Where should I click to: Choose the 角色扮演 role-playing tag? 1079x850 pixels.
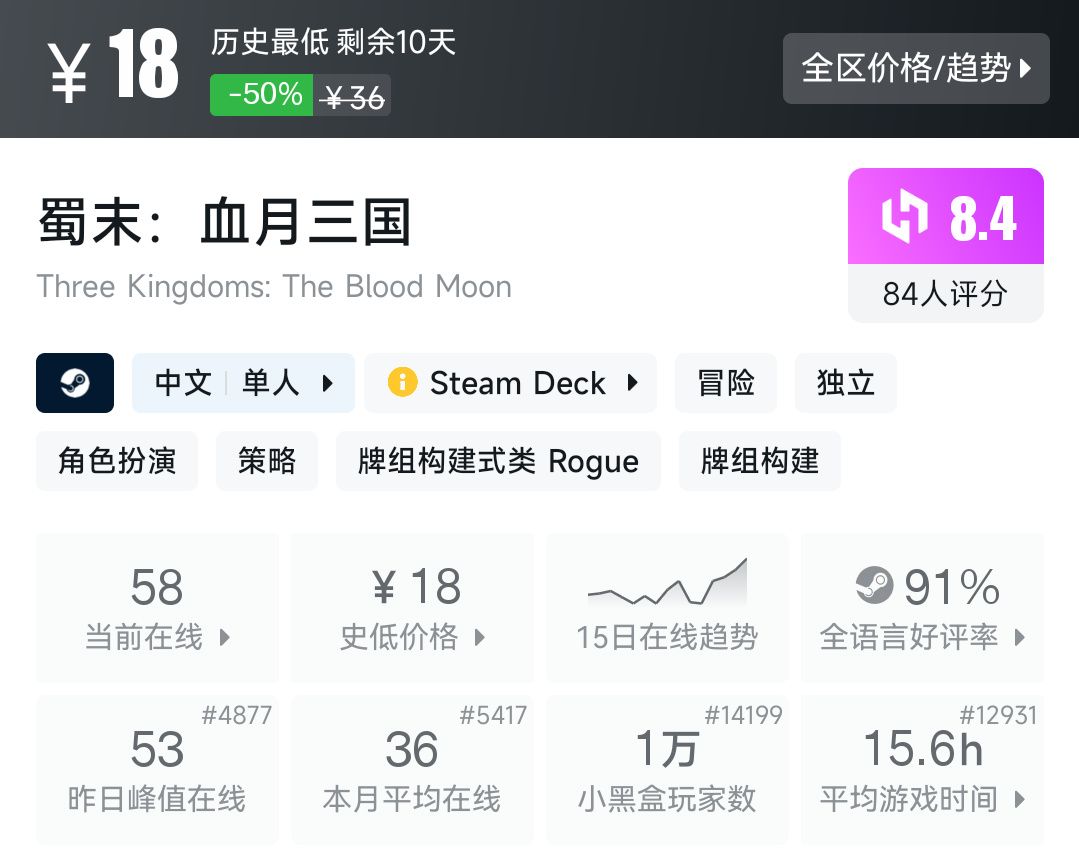point(117,461)
